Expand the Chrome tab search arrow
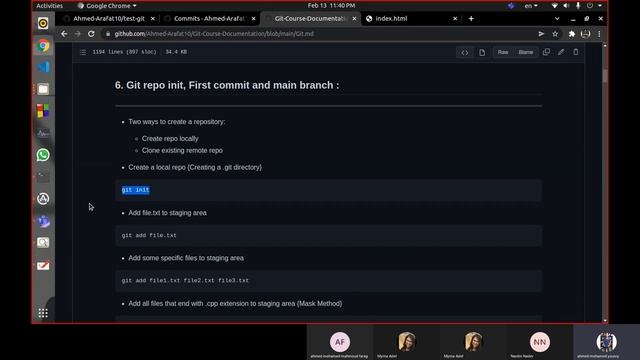 point(557,18)
